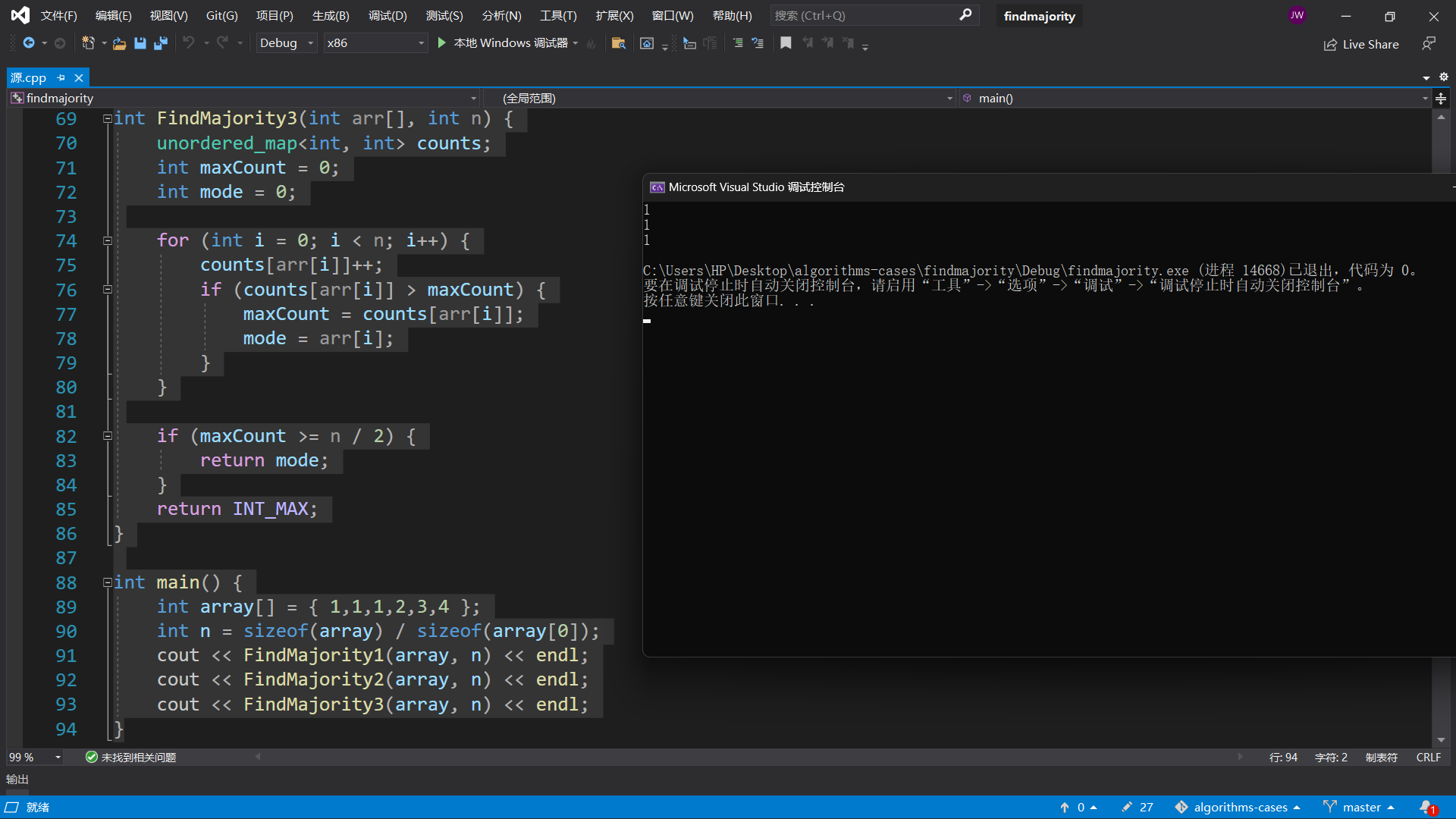Click the split editor window icon
This screenshot has width=1456, height=819.
(x=1441, y=99)
